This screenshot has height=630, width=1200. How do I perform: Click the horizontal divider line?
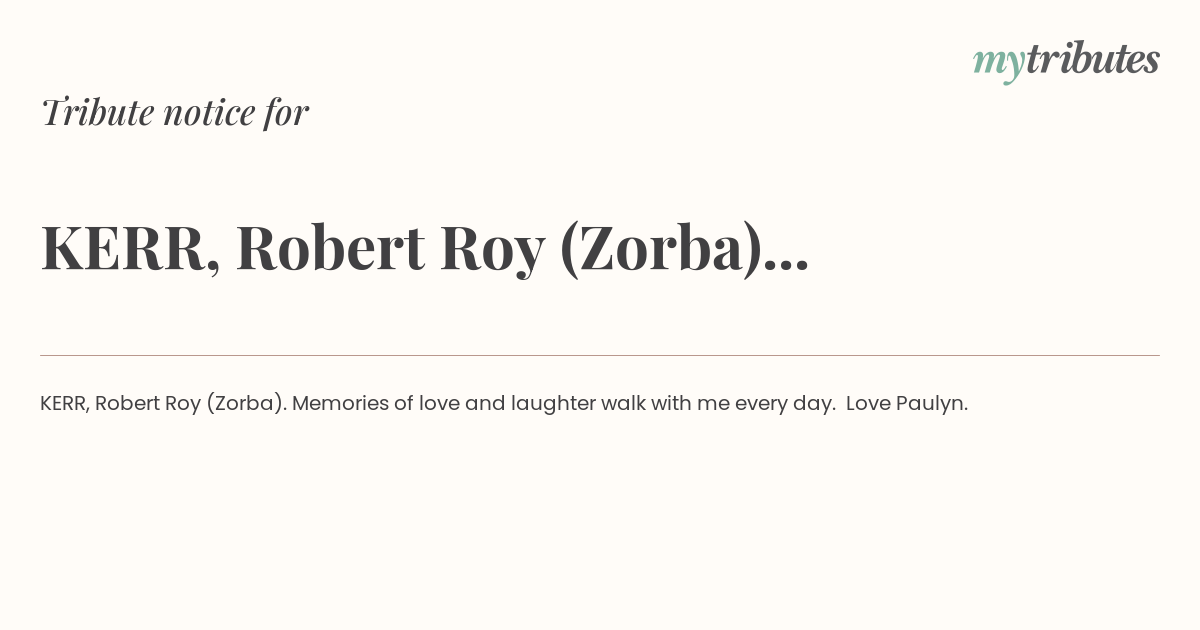tap(600, 355)
